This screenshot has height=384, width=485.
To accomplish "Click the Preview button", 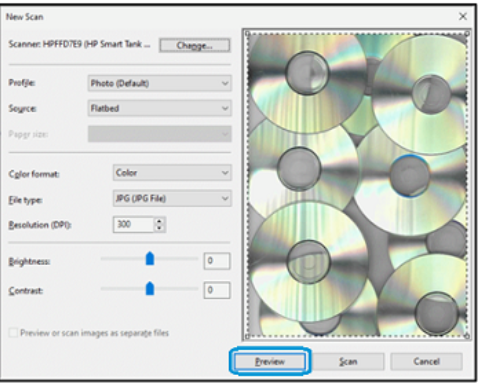I will click(x=269, y=362).
